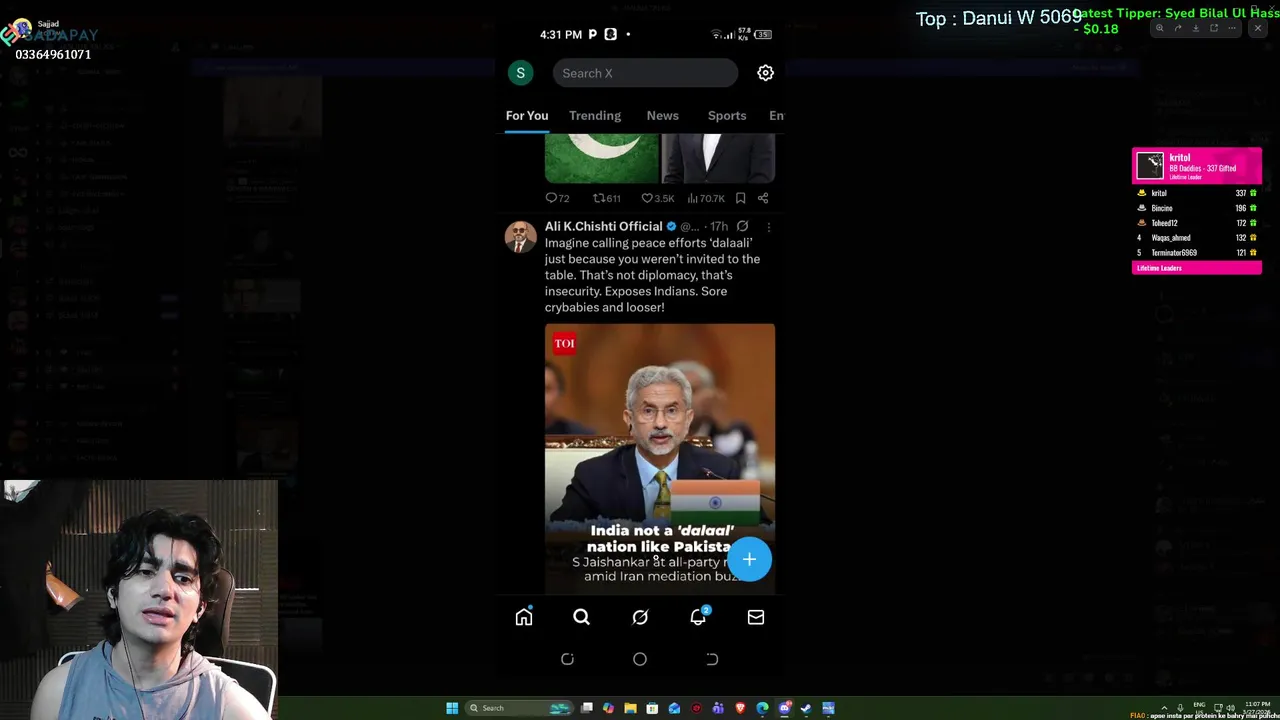Open the Jaishankar TOI image in tweet
The height and width of the screenshot is (720, 1280).
[x=660, y=457]
